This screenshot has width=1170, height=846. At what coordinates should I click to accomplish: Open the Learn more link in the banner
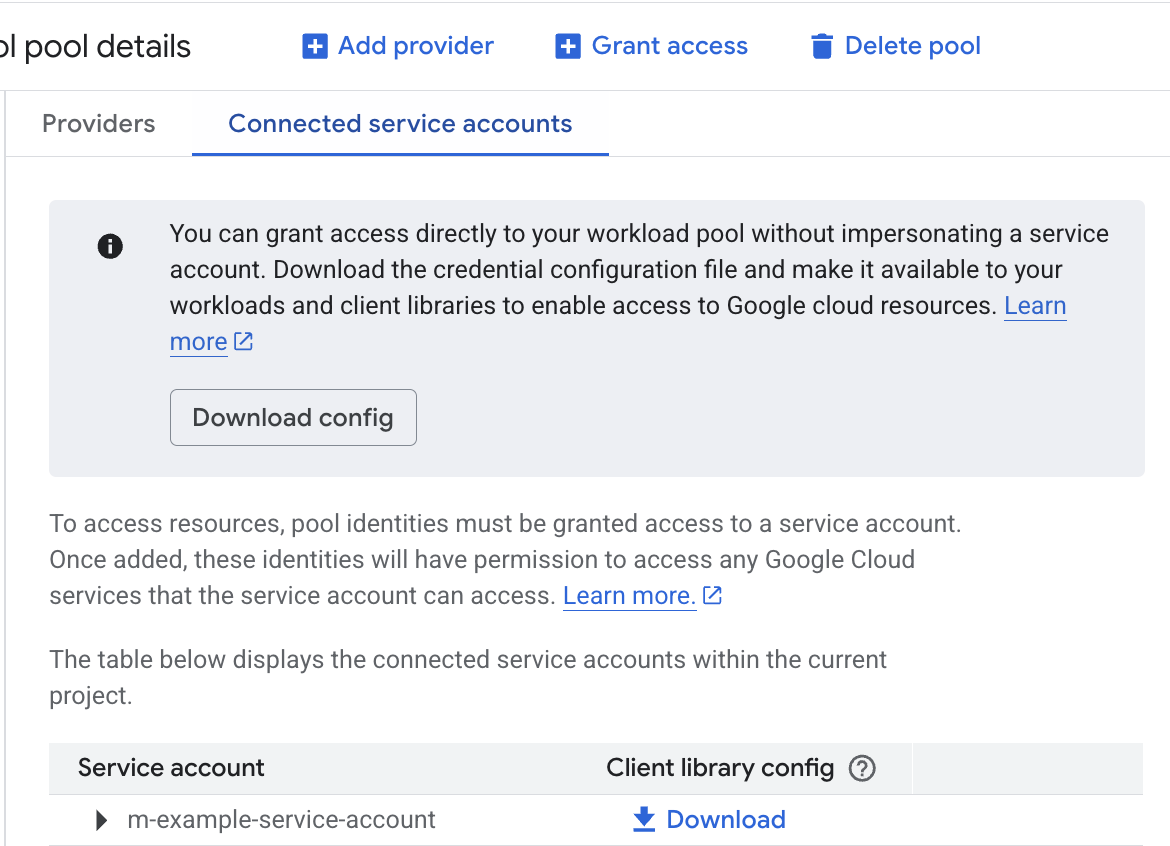(x=1034, y=305)
